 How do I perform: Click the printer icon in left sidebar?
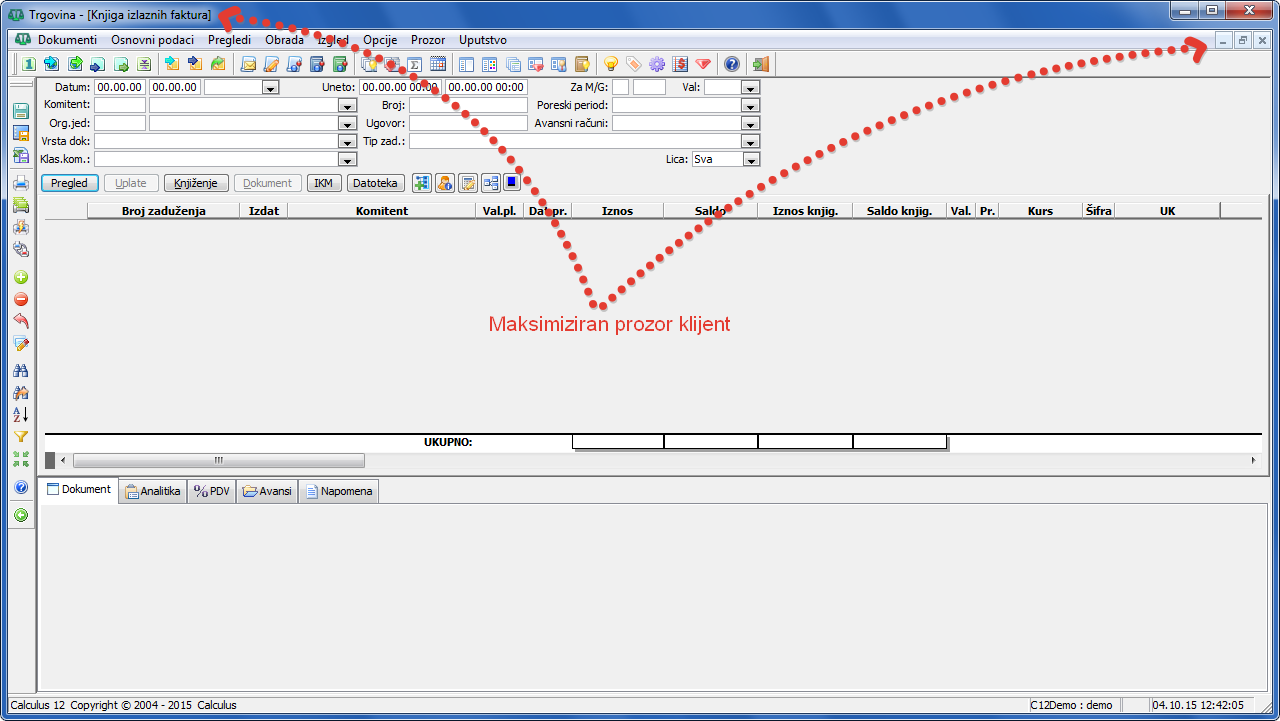pos(20,183)
